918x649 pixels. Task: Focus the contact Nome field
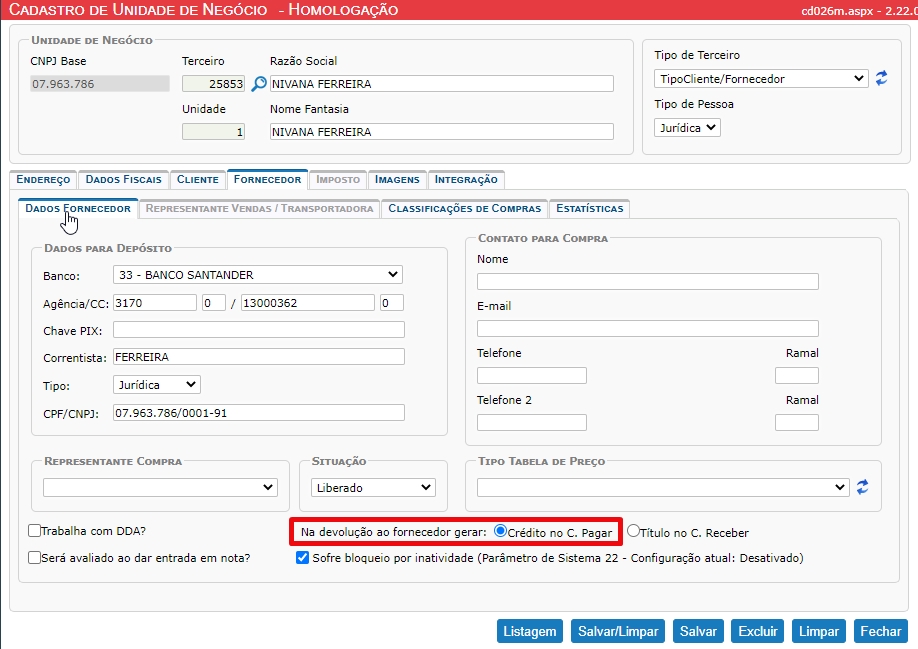(648, 281)
